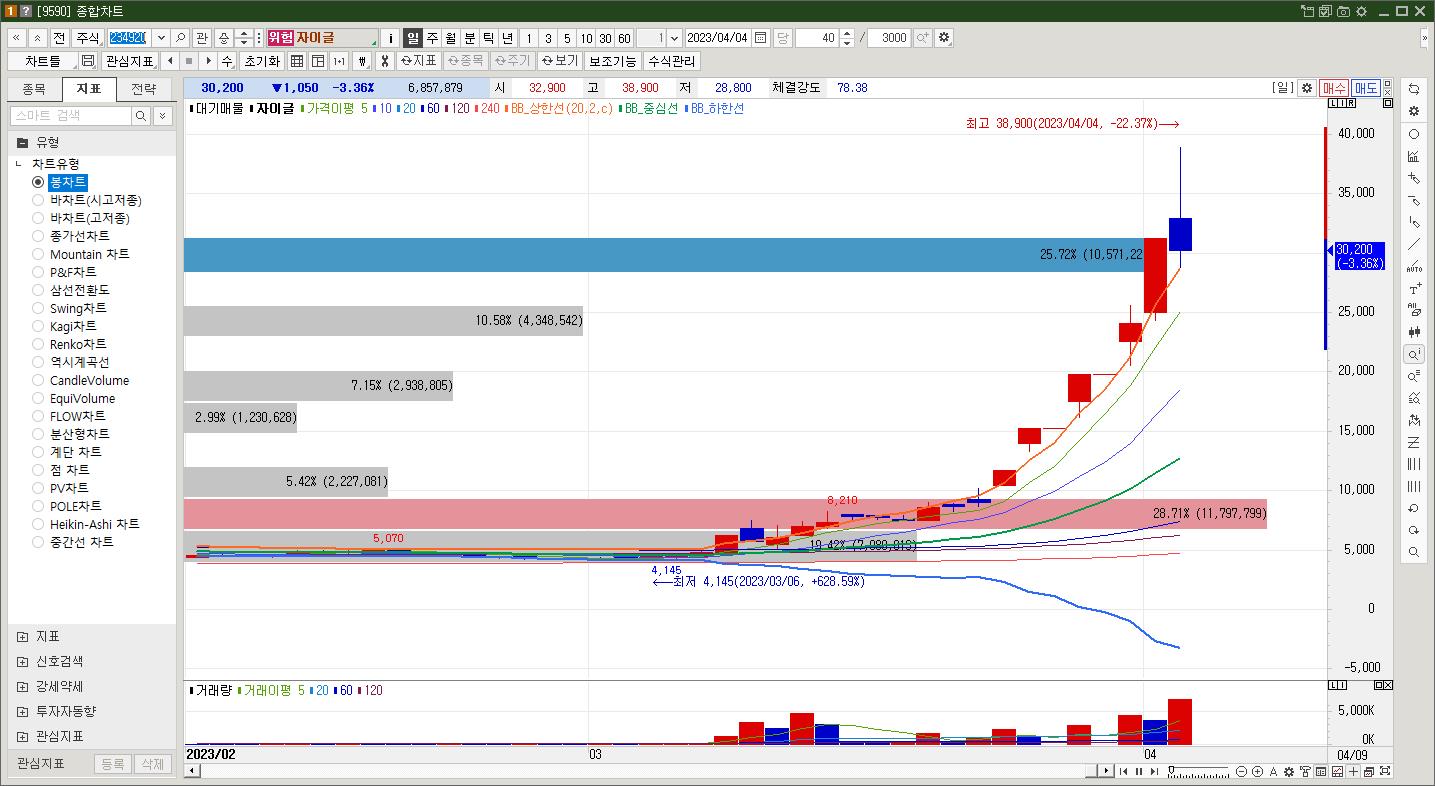The image size is (1435, 786).
Task: Collapse the smart search double-chevron button
Action: [x=163, y=116]
